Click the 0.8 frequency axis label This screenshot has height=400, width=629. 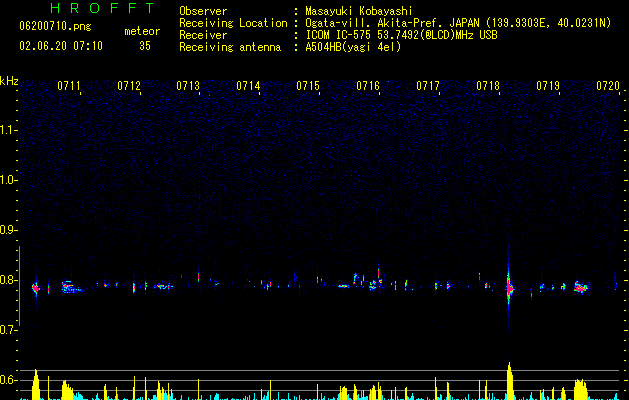pos(8,280)
